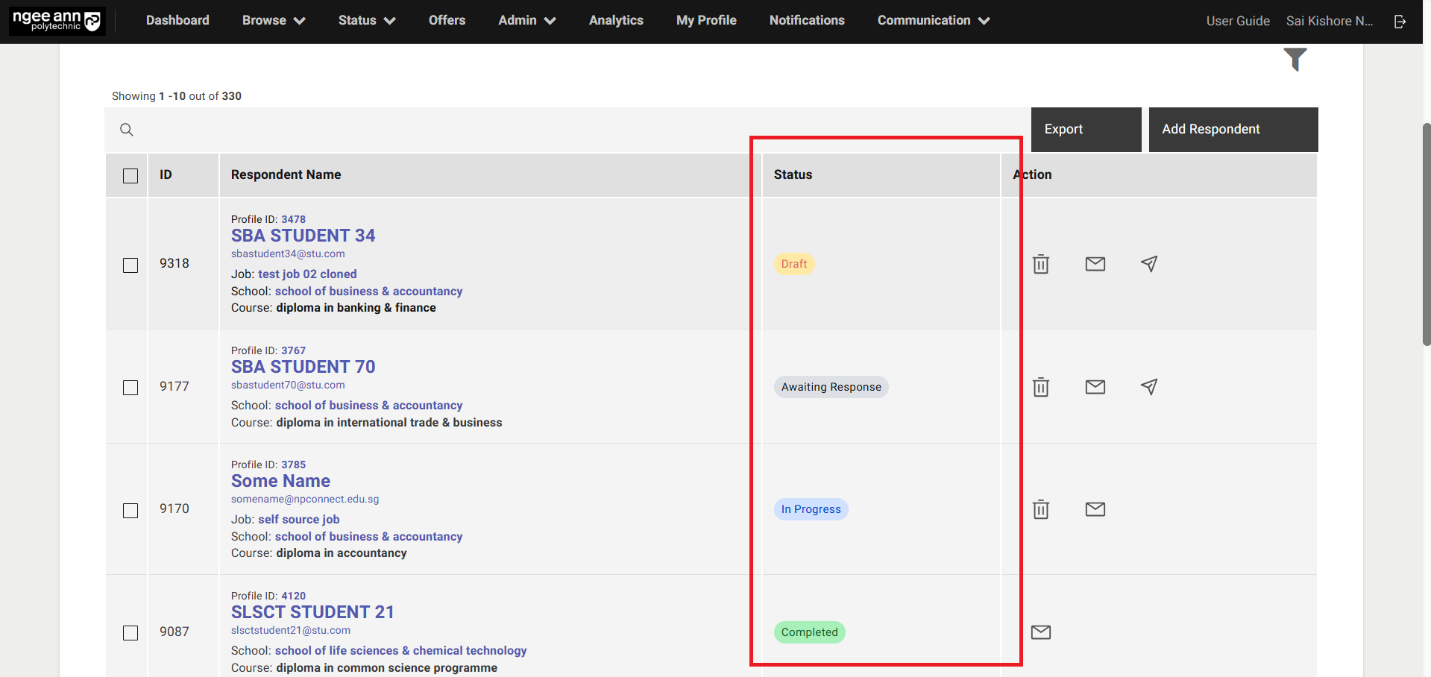Send survey via paper plane for ID 9177

(1149, 387)
